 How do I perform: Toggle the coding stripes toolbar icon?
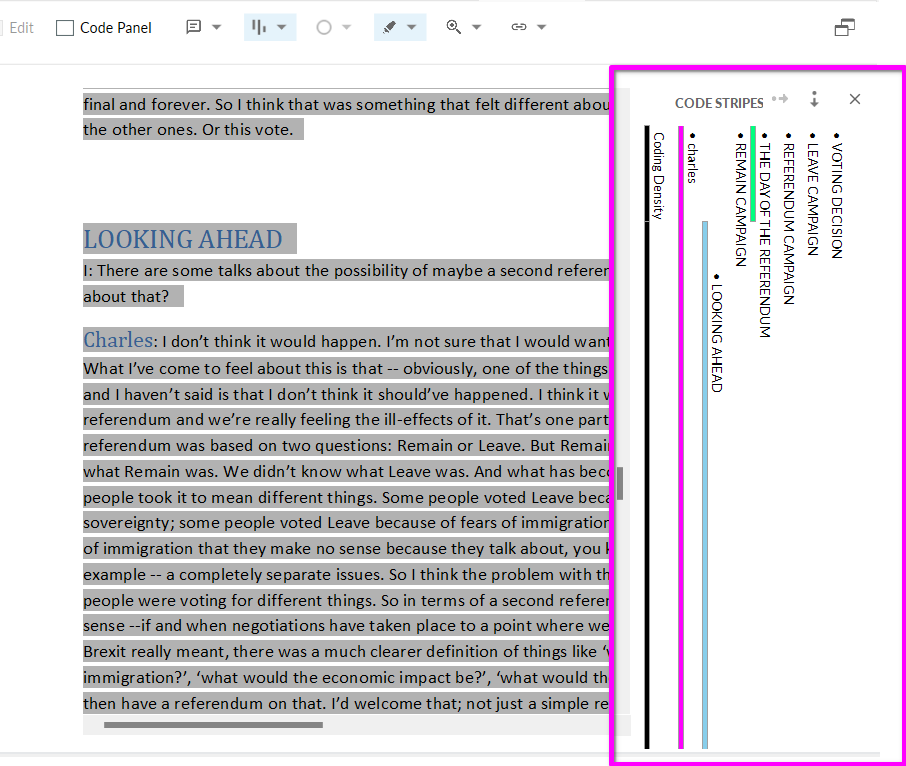[259, 28]
